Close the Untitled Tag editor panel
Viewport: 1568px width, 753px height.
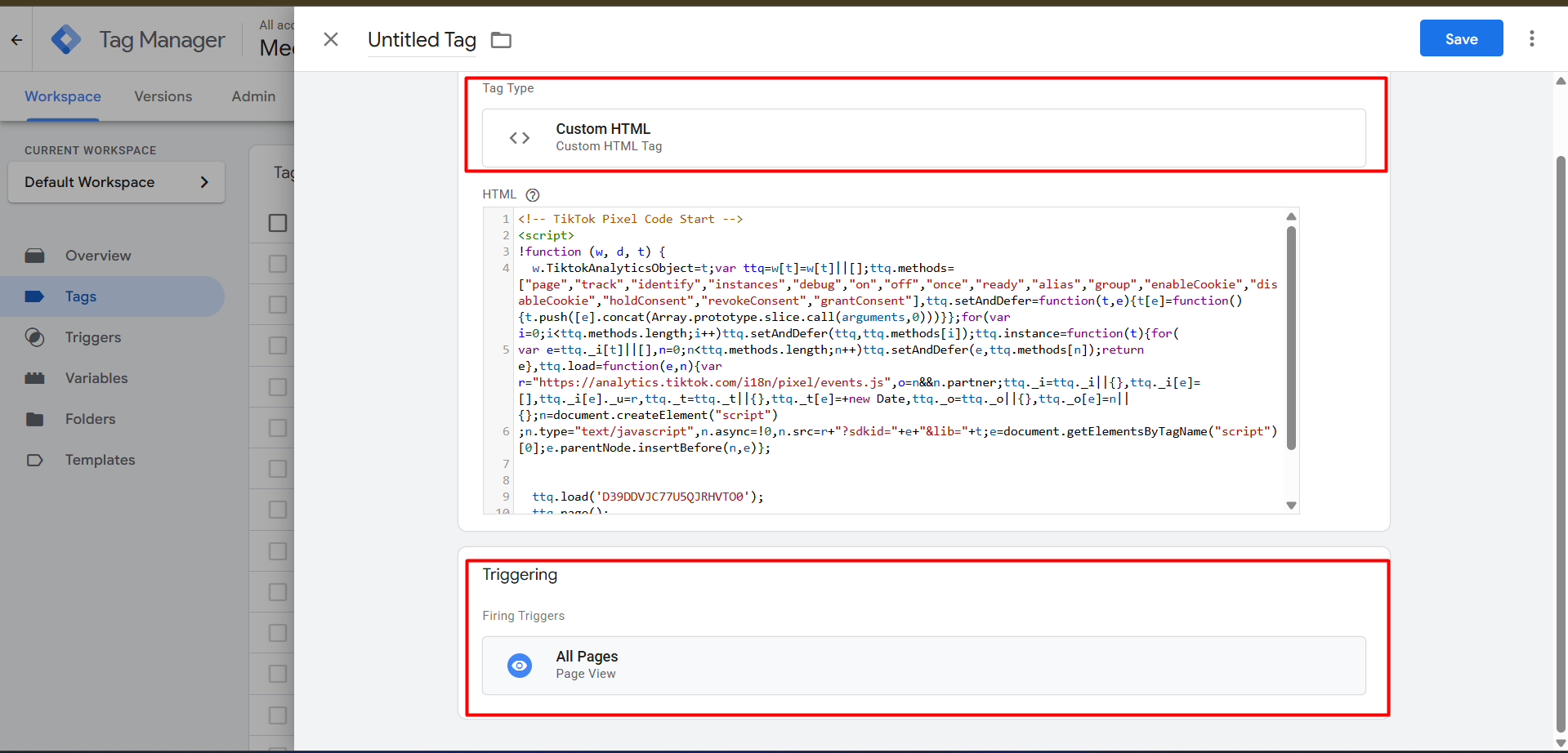(331, 39)
